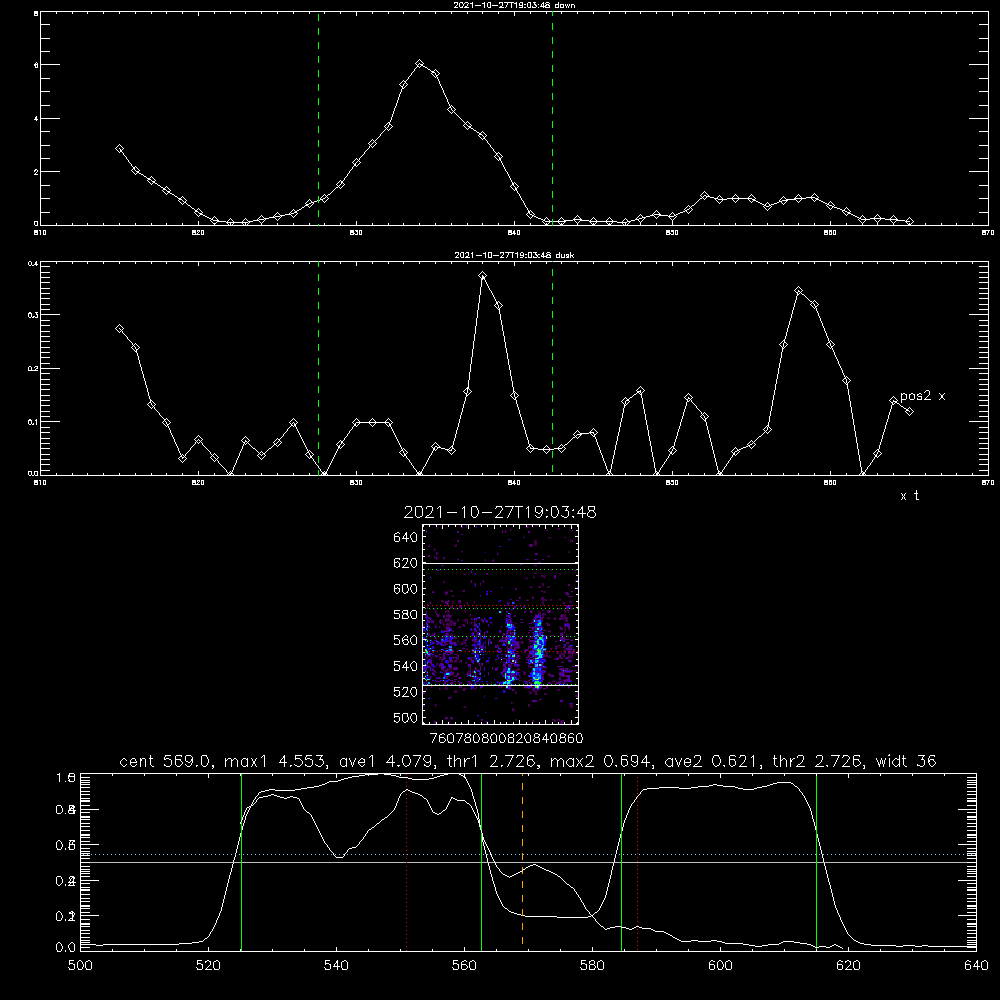
Task: Select the highest peak diamond in the dawn plot
Action: point(420,64)
